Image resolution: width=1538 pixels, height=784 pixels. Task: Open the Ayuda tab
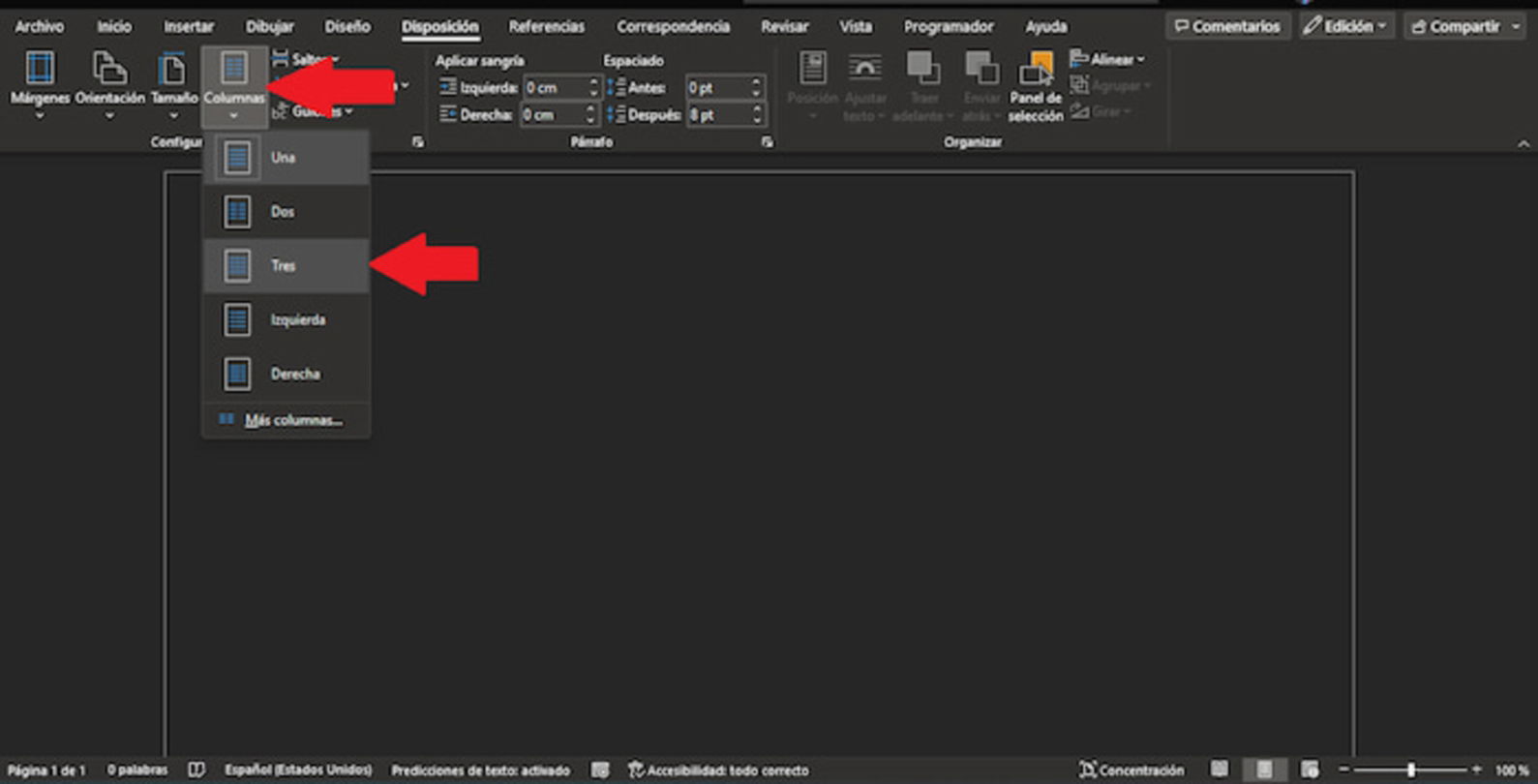[x=1046, y=26]
